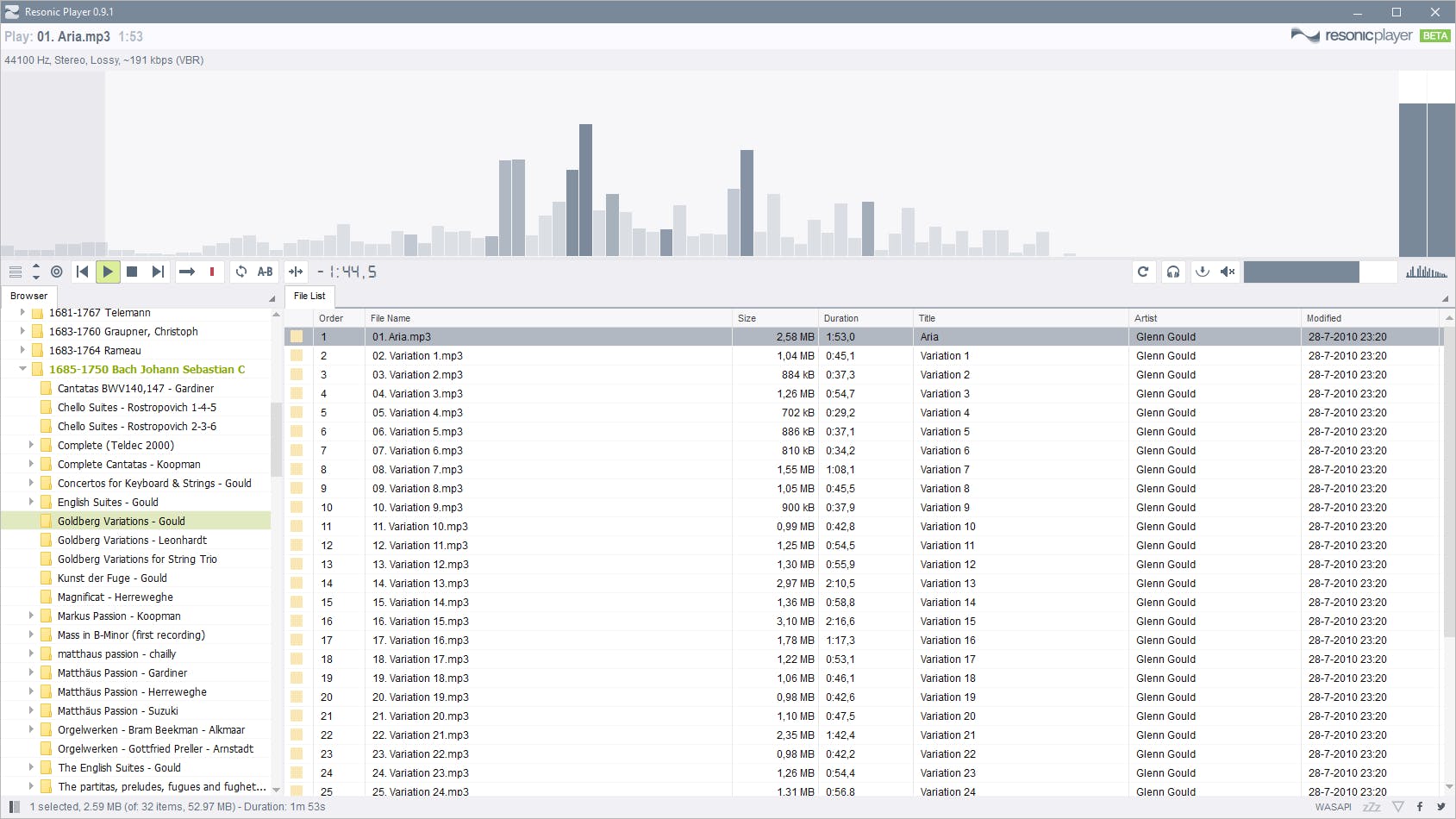Skip to the previous track
Viewport: 1456px width, 819px height.
[x=83, y=272]
